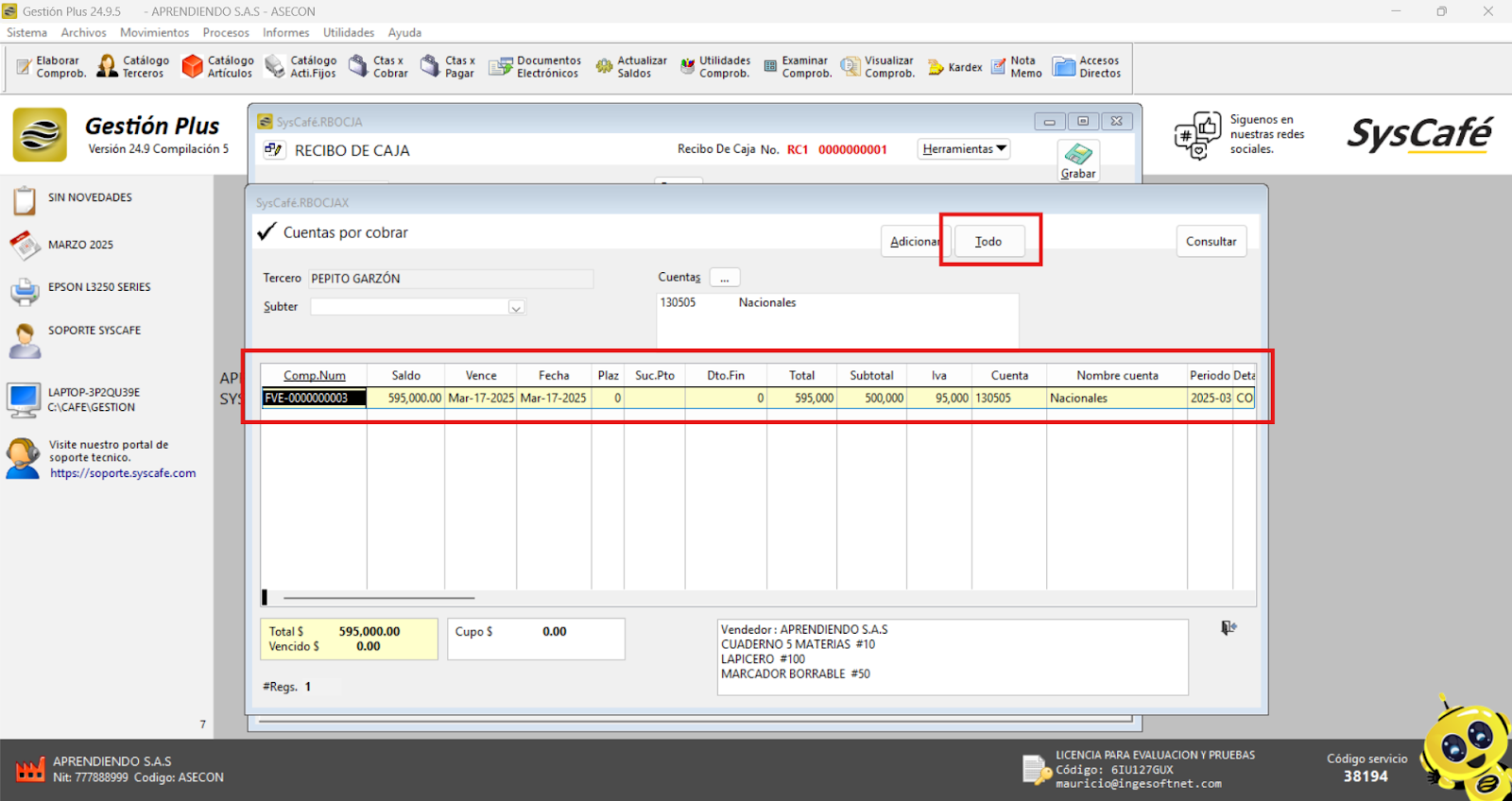Click the Cuentas ellipsis browse button
This screenshot has height=801, width=1512.
pyautogui.click(x=725, y=279)
